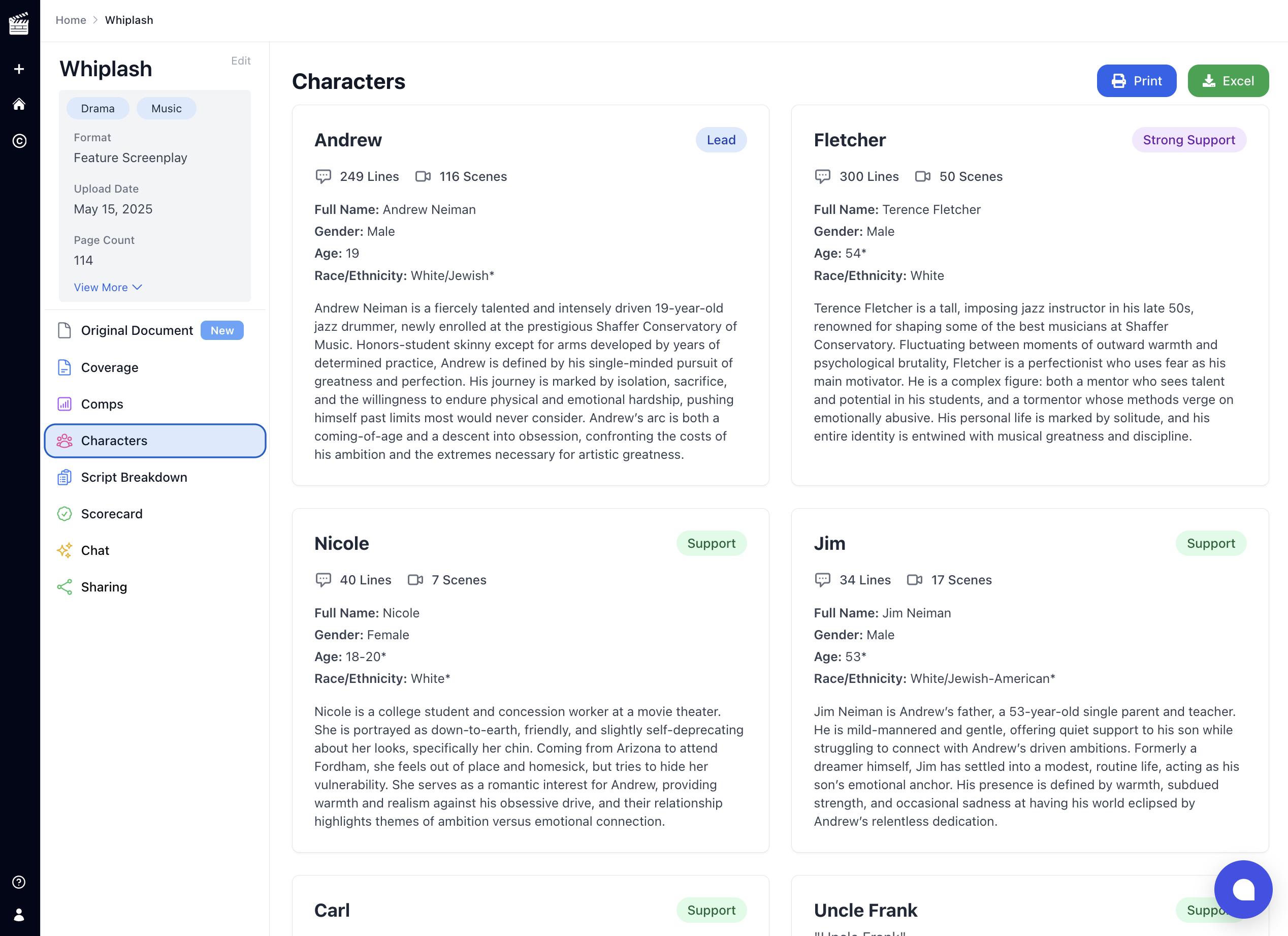This screenshot has height=936, width=1288.
Task: Click the plus icon in left rail
Action: pos(19,69)
